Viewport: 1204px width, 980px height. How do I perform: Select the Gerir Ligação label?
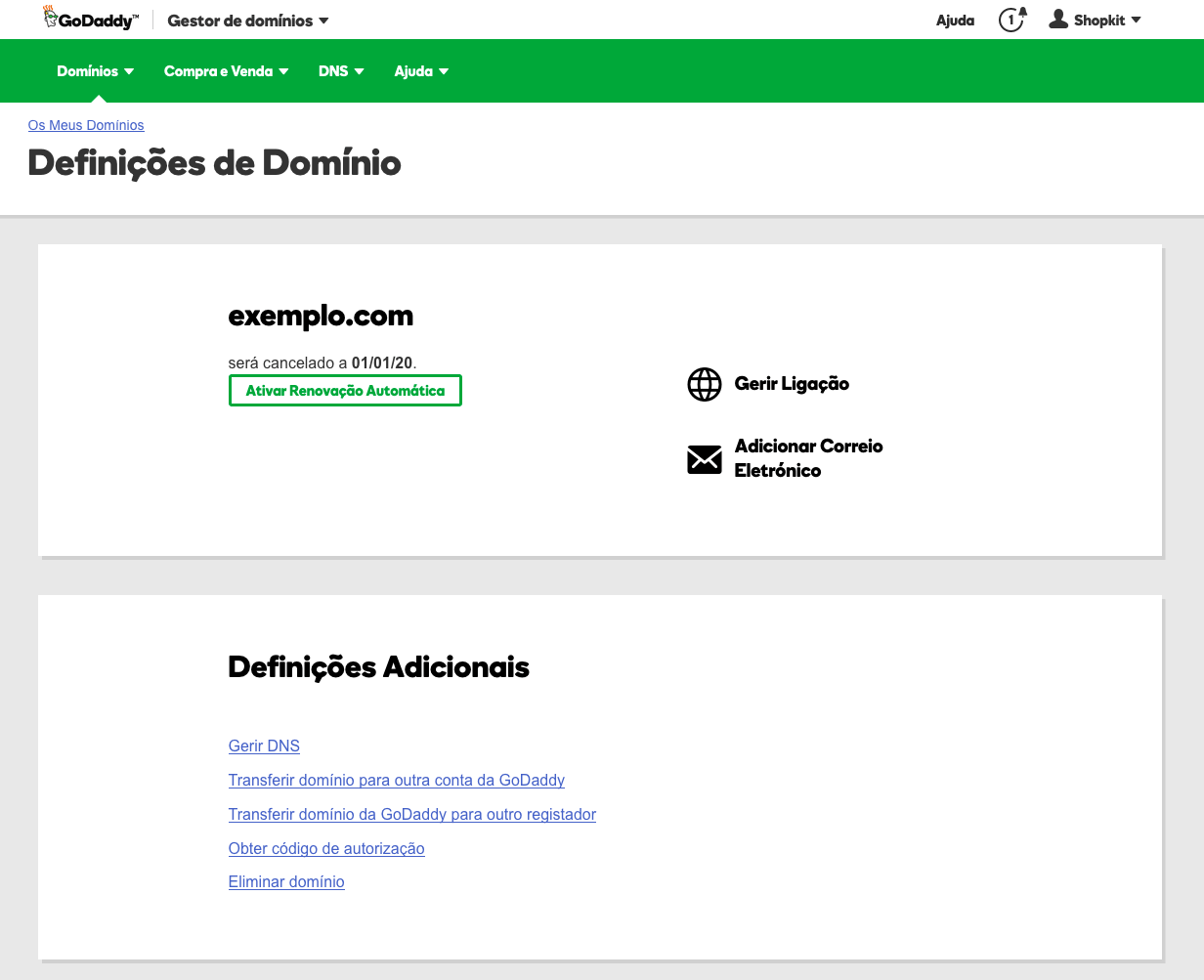[792, 384]
